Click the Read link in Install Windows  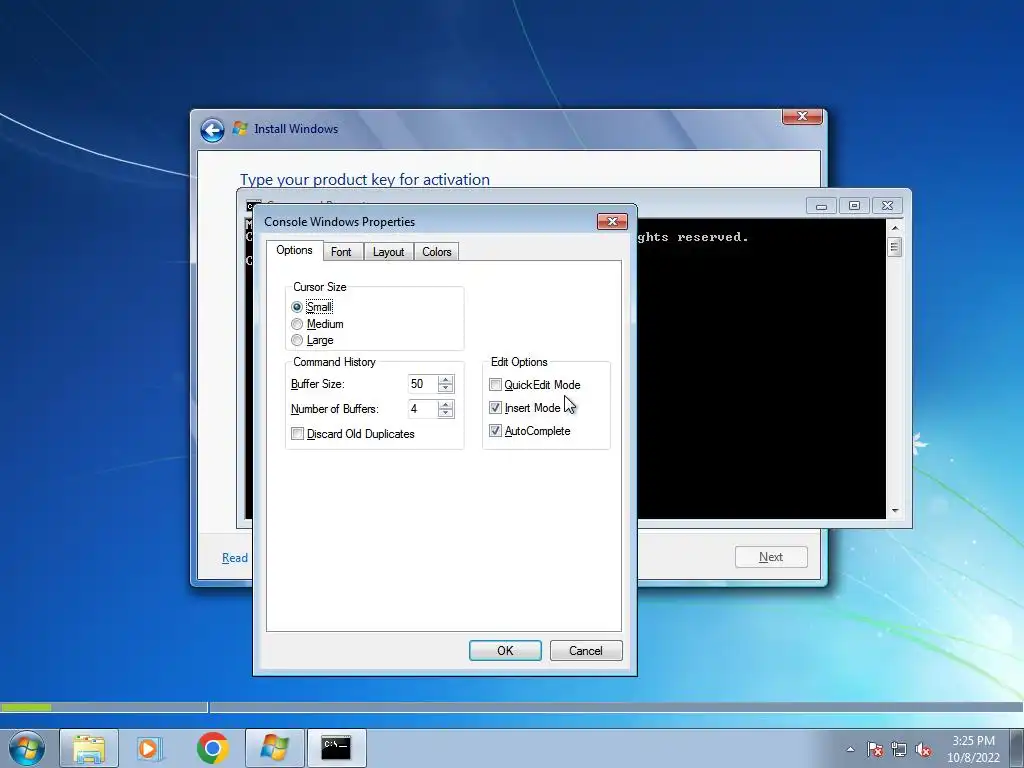tap(235, 558)
